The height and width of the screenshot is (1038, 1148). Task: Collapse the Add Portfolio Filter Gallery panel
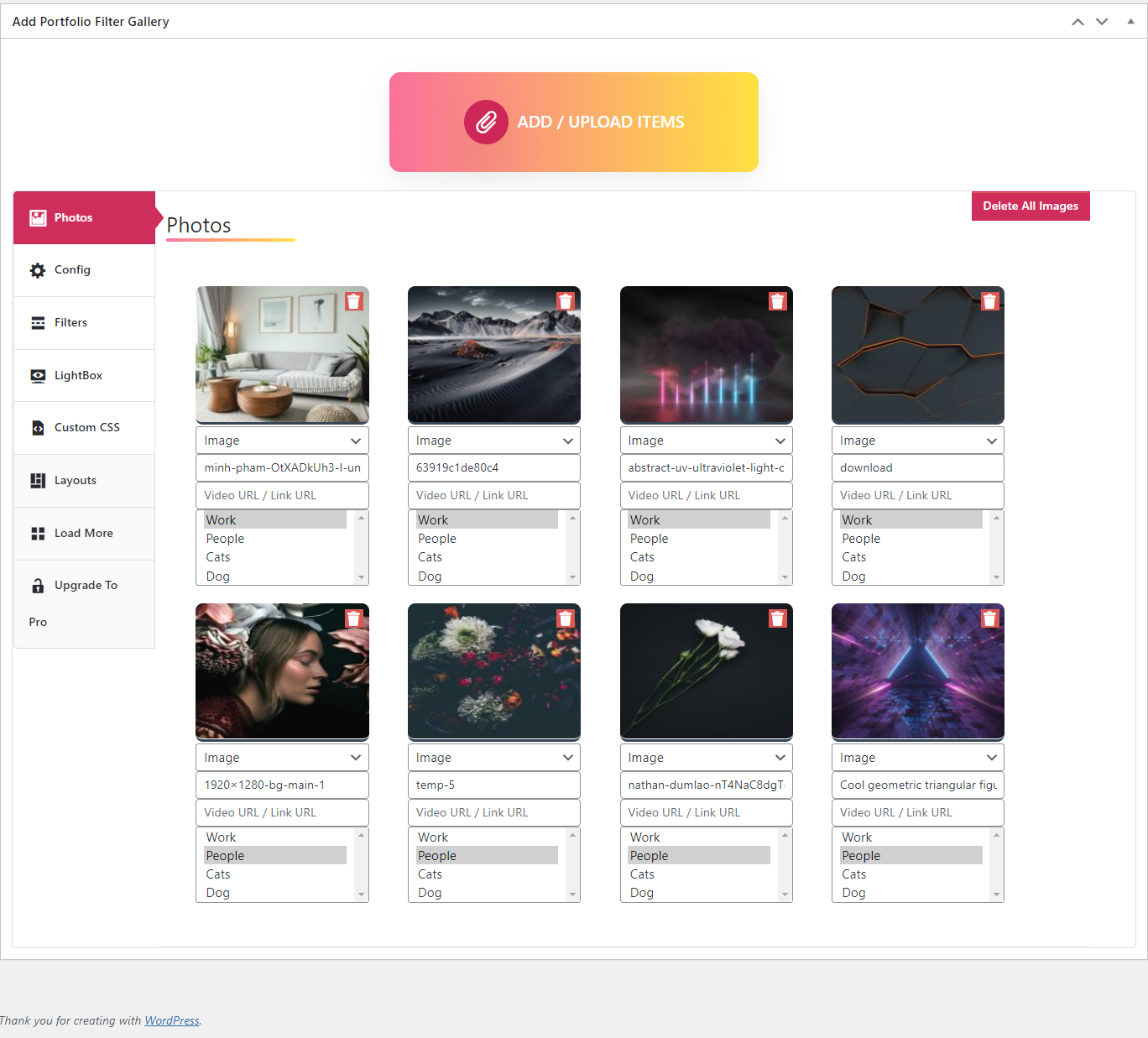tap(1130, 22)
